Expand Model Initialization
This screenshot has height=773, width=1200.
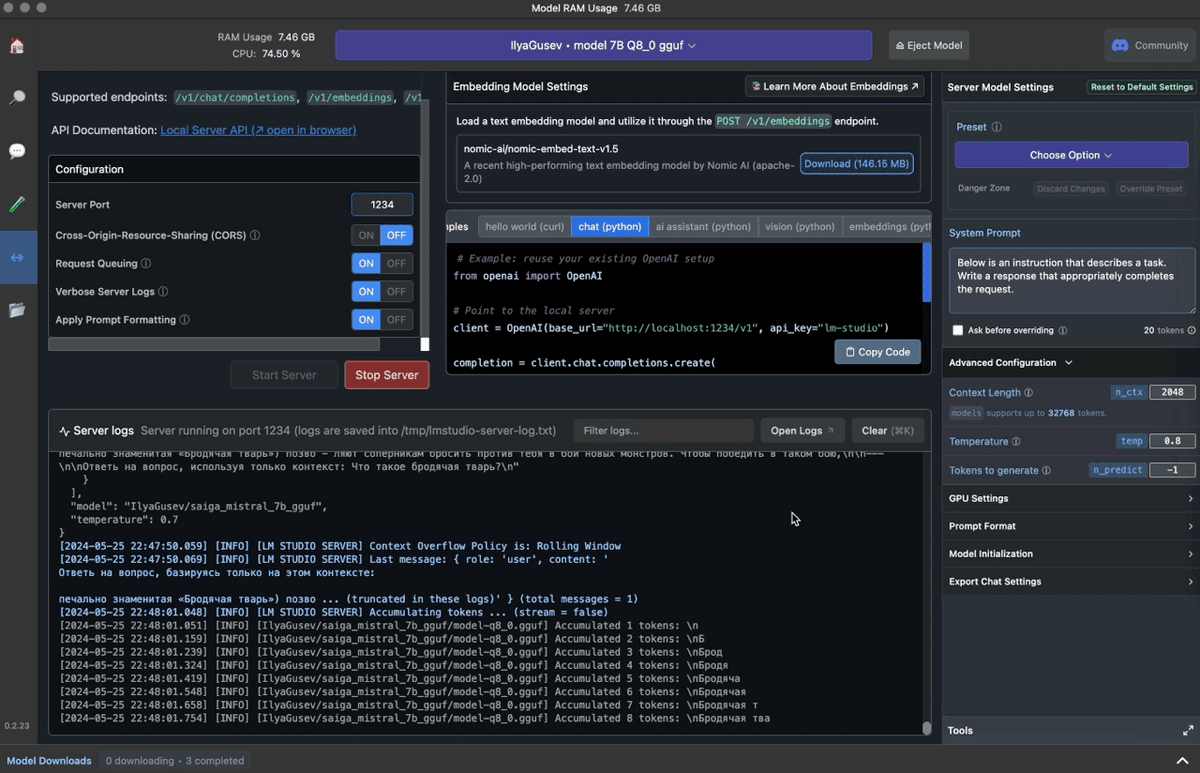(x=1071, y=554)
